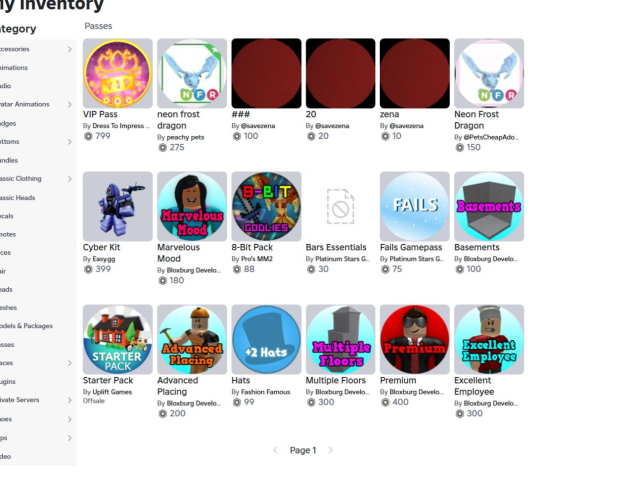Select the Premium pass icon
633x478 pixels.
(415, 339)
